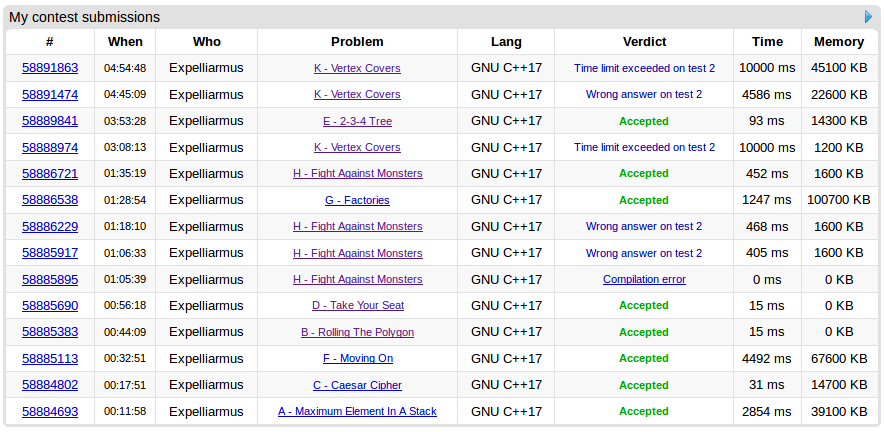This screenshot has width=885, height=432.
Task: Click the Verdict column header
Action: [x=644, y=42]
